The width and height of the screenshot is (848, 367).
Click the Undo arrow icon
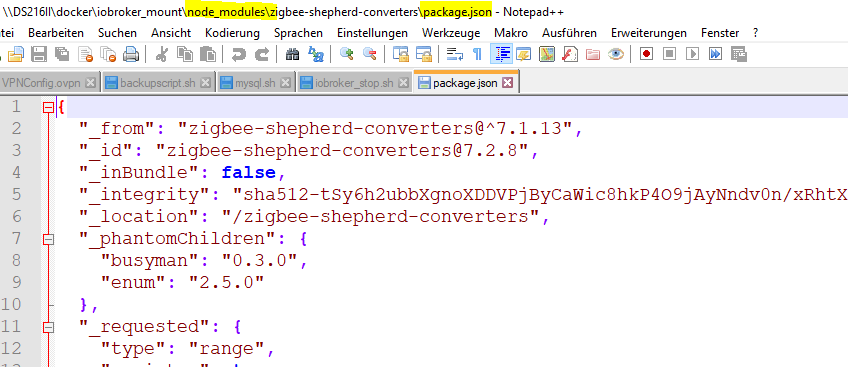pyautogui.click(x=238, y=54)
